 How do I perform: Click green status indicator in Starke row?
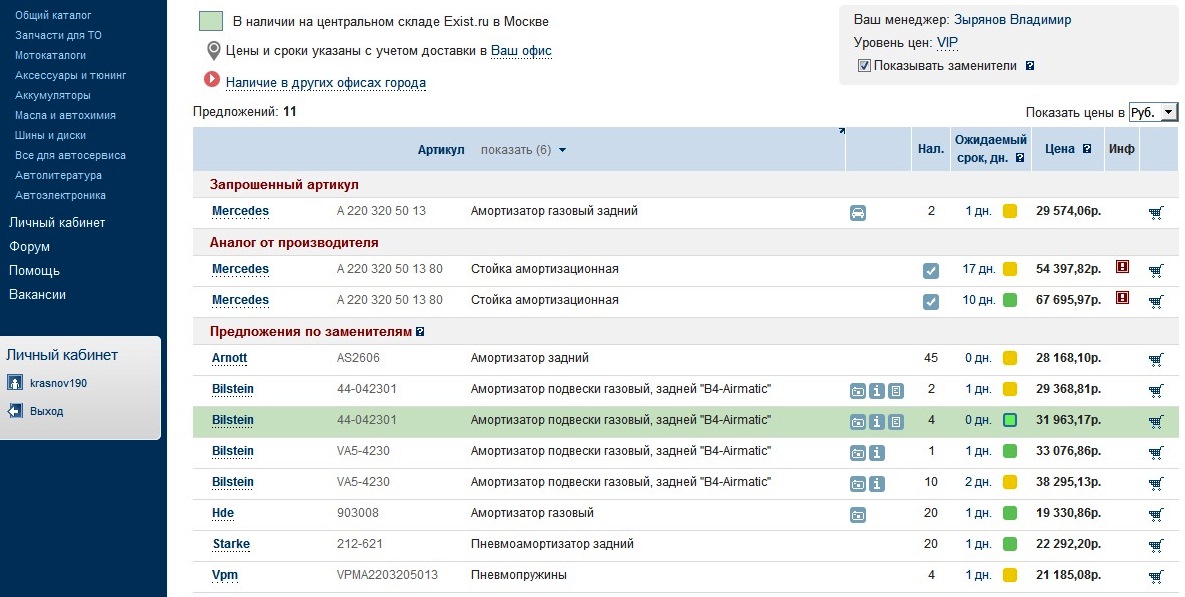click(1010, 544)
